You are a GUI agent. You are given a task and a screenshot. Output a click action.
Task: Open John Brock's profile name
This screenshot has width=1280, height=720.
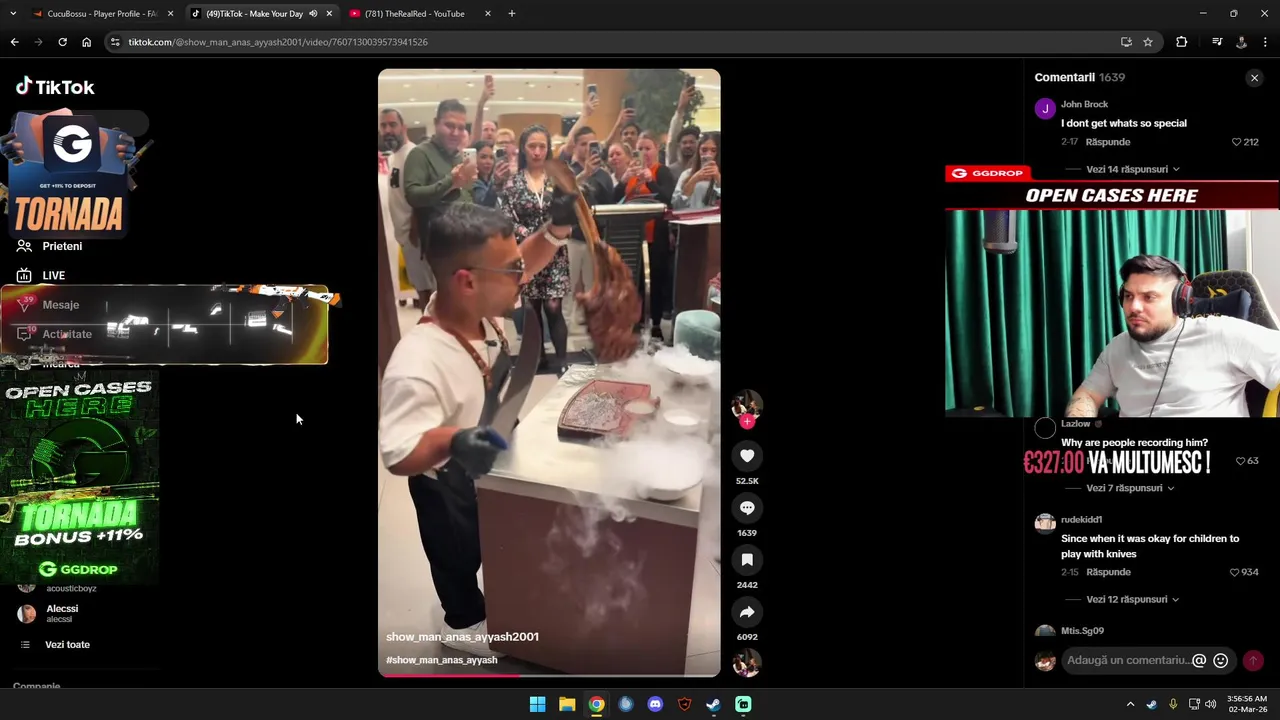click(1084, 104)
